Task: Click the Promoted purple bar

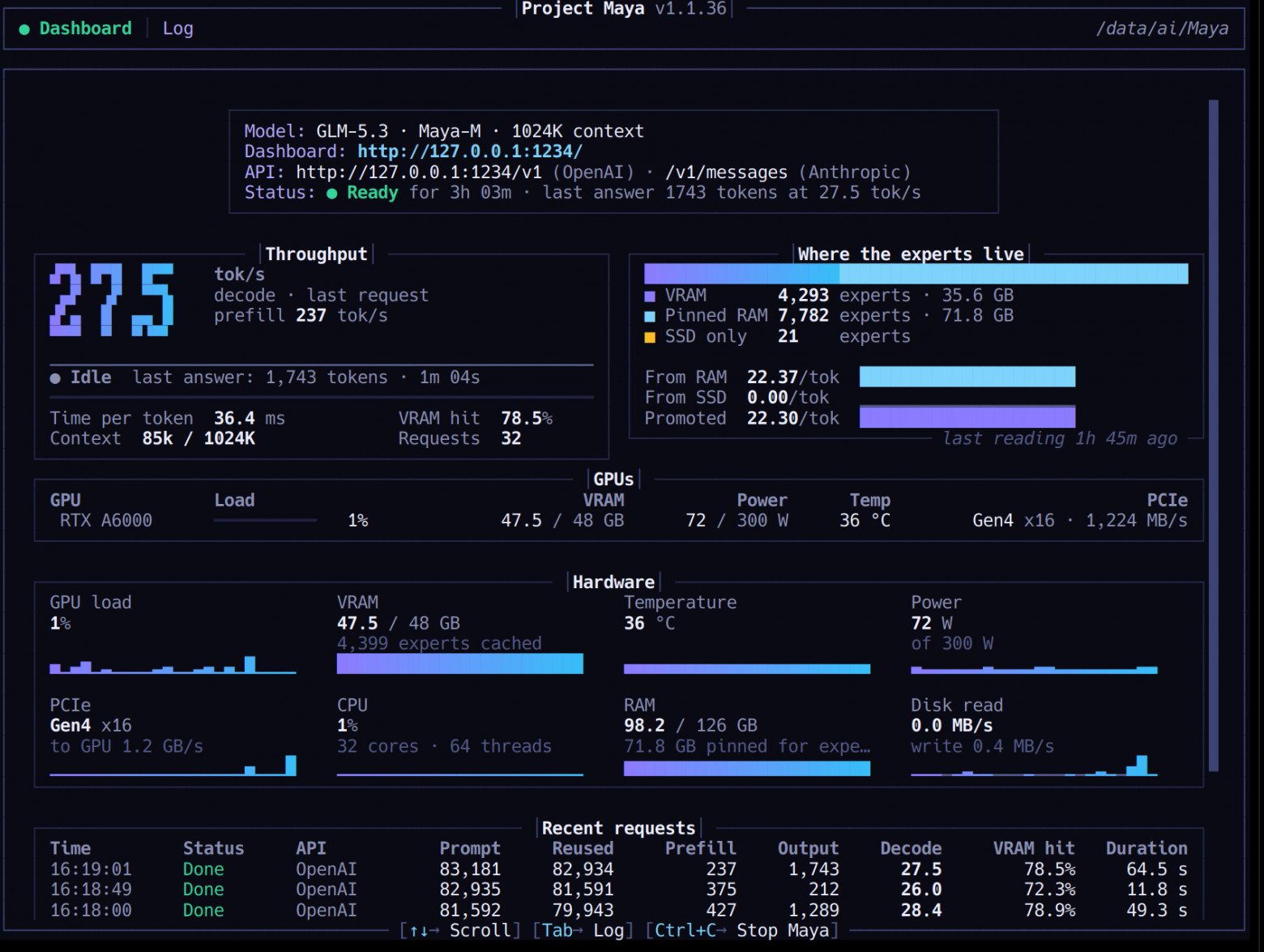Action: (x=967, y=418)
